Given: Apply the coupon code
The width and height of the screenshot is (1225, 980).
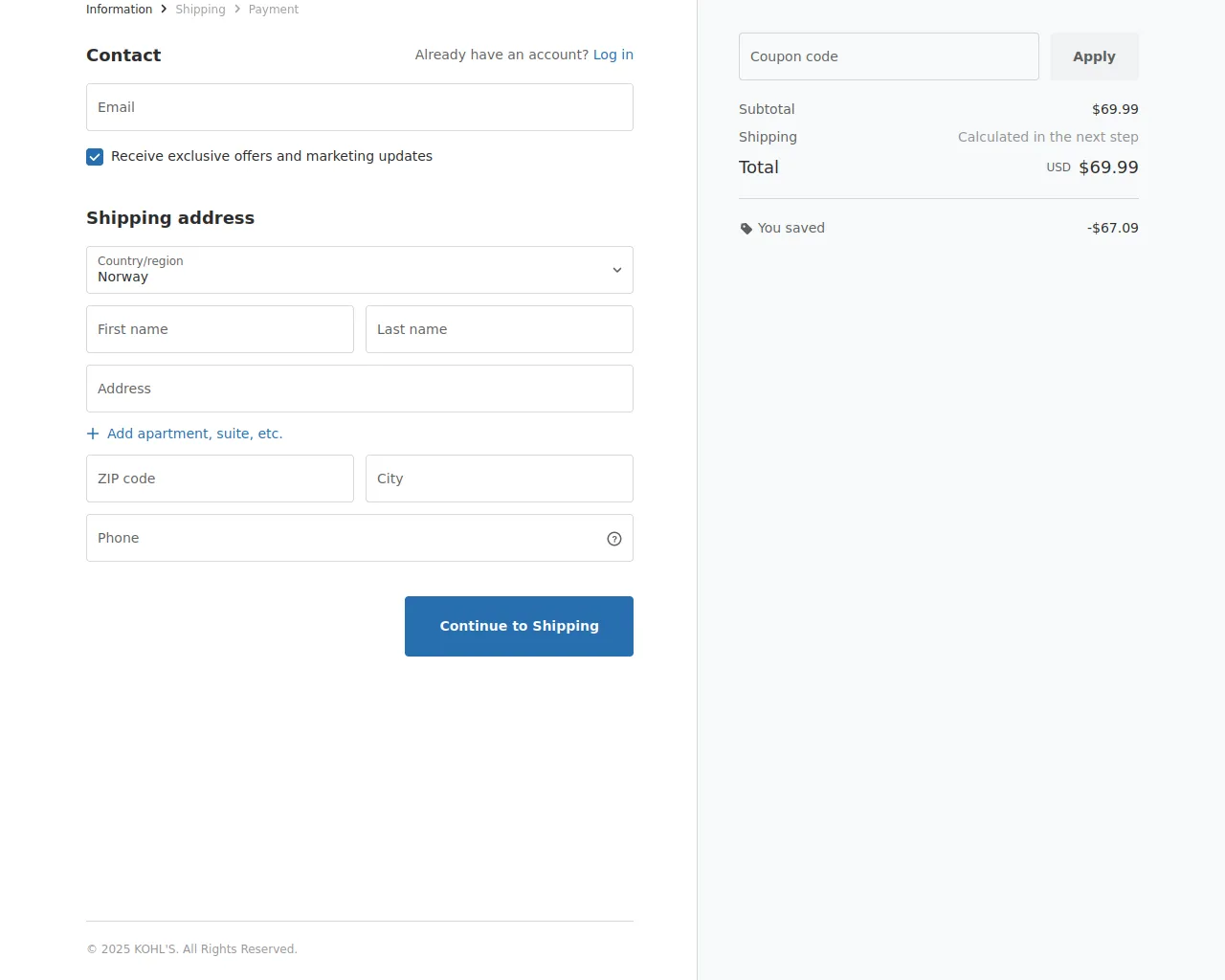Looking at the screenshot, I should (x=1094, y=56).
